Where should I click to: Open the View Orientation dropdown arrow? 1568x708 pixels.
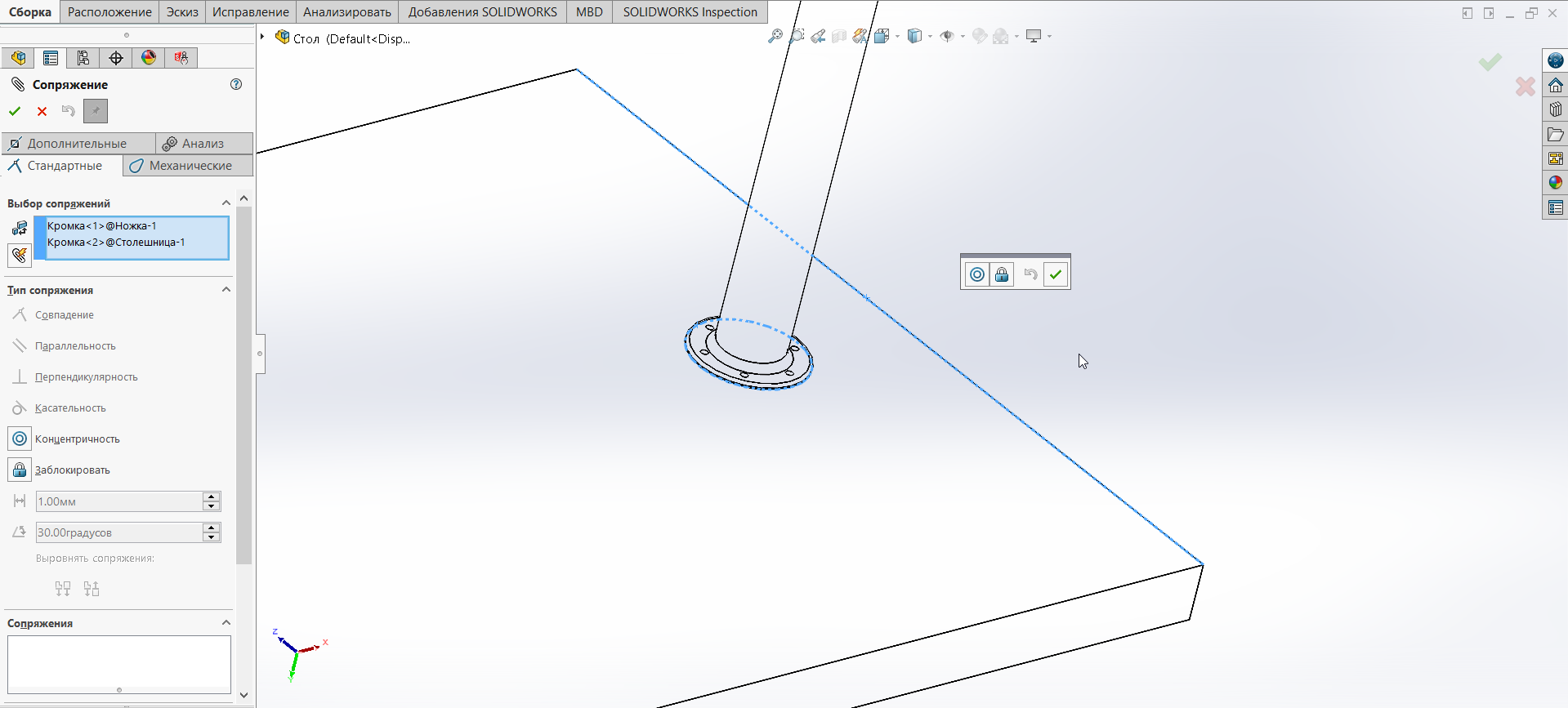(x=897, y=36)
